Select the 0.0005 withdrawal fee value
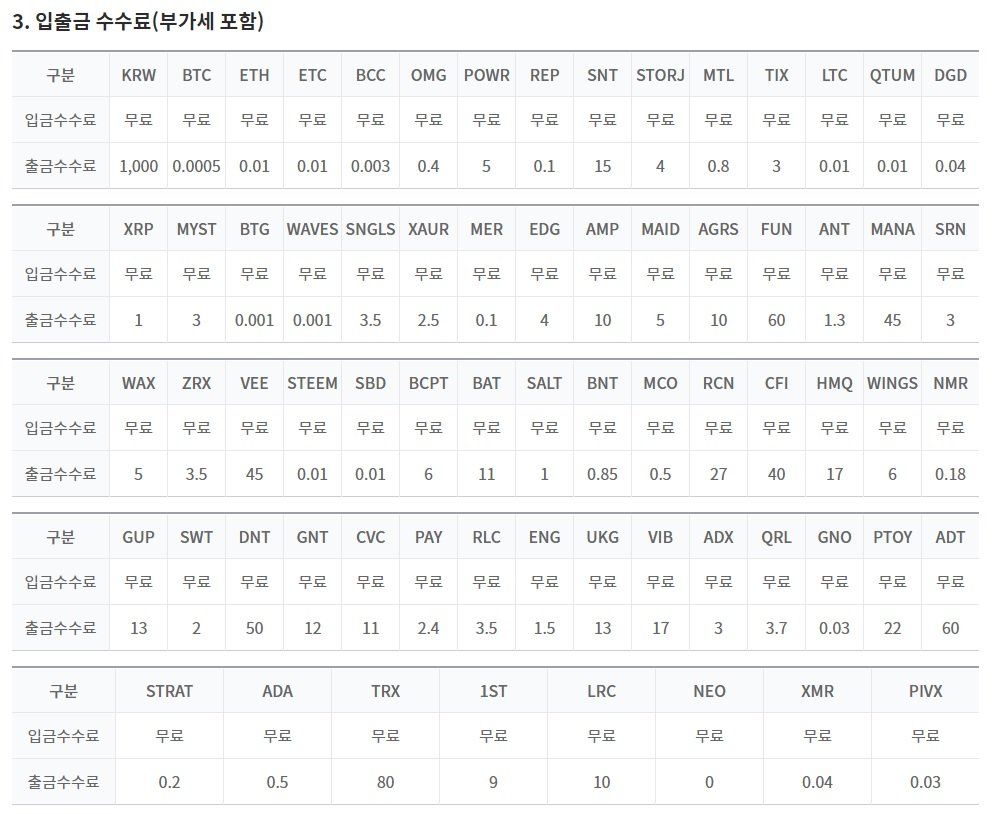The width and height of the screenshot is (992, 814). [196, 166]
